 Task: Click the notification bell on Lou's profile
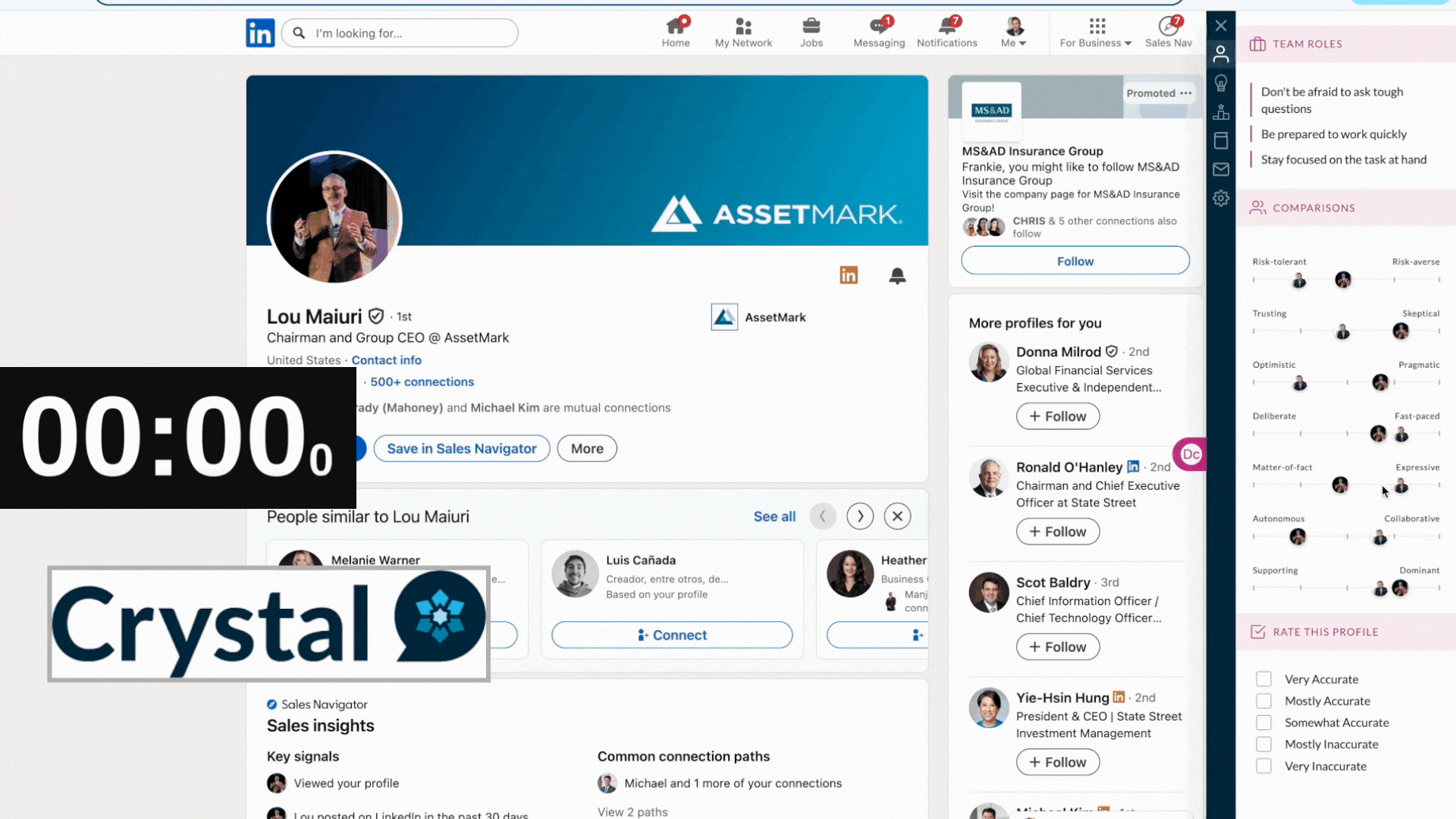[x=897, y=275]
